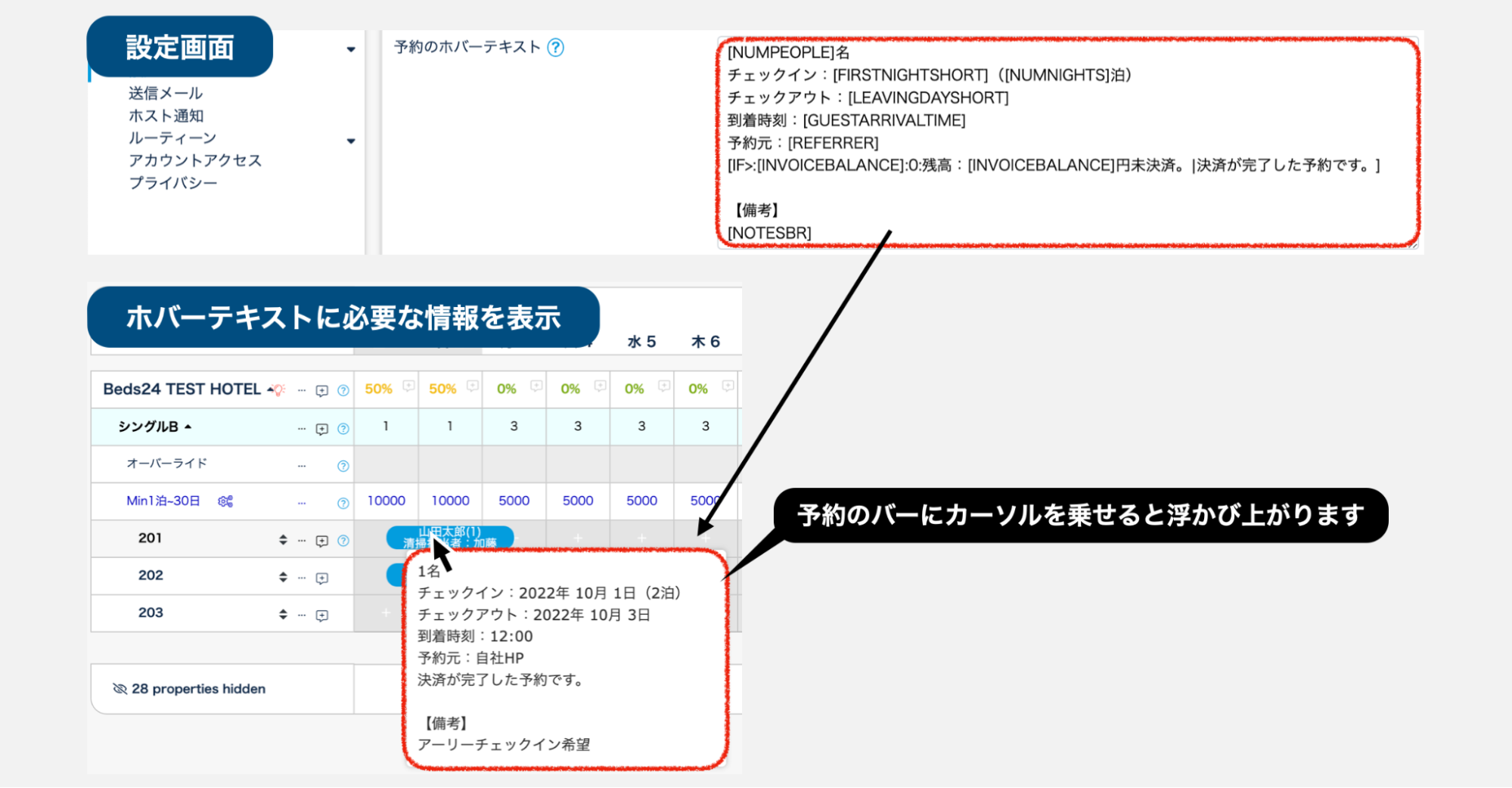Screen dimensions: 1512x788
Task: Show the 28 hidden properties
Action: click(190, 689)
